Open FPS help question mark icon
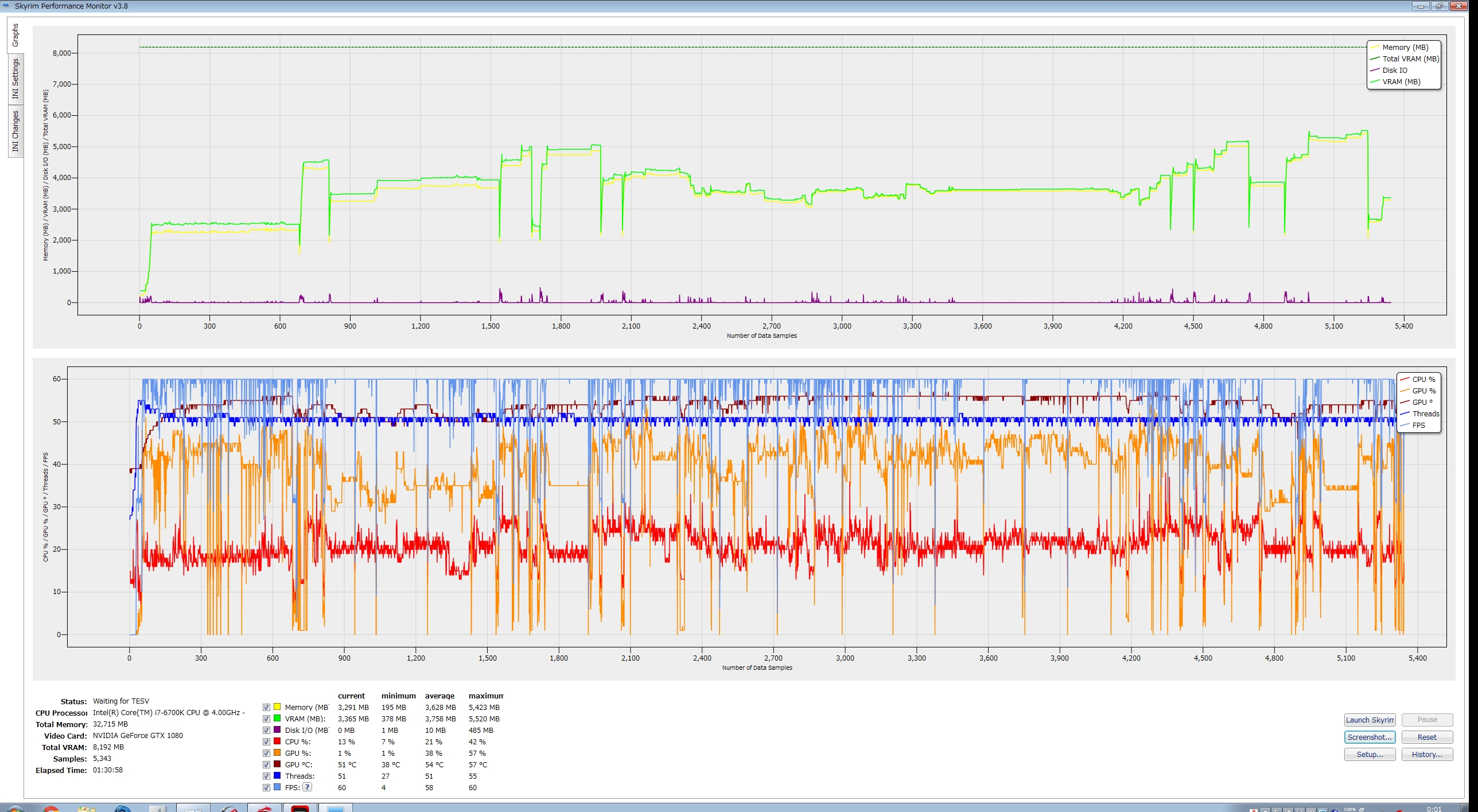Viewport: 1478px width, 812px height. click(x=308, y=787)
